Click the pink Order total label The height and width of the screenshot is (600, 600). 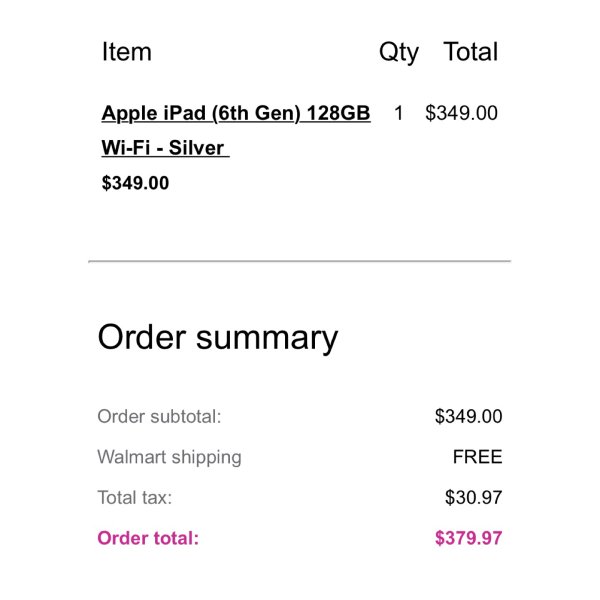[x=148, y=538]
